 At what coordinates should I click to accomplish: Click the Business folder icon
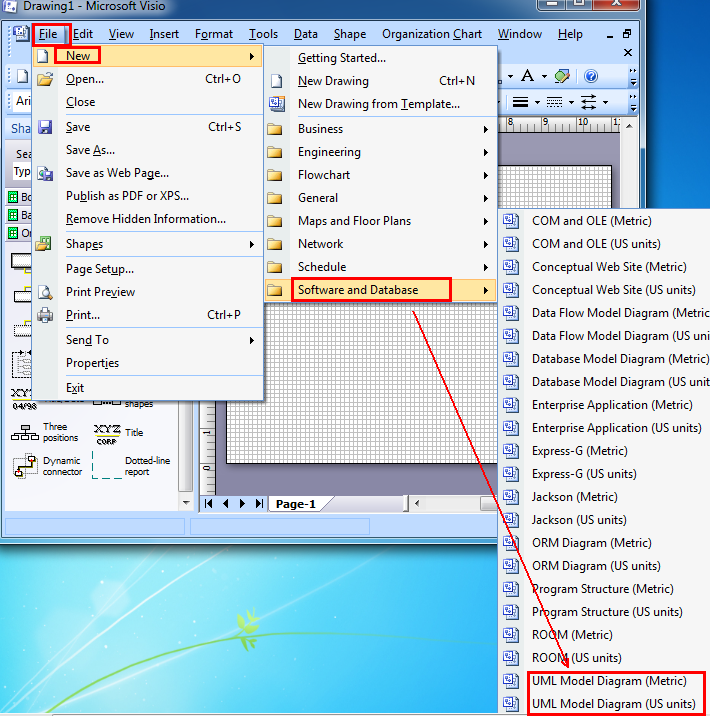[x=274, y=129]
